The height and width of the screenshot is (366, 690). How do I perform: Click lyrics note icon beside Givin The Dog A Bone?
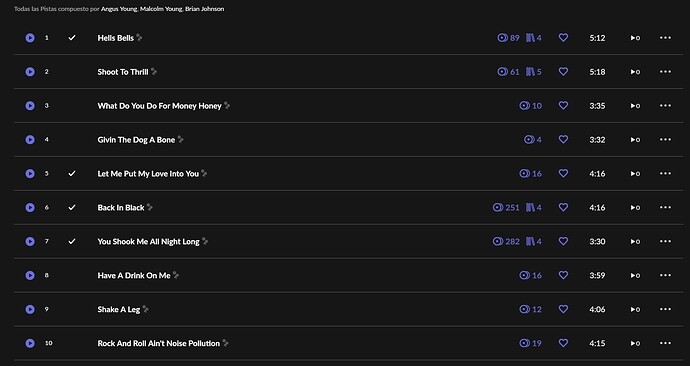[x=180, y=139]
